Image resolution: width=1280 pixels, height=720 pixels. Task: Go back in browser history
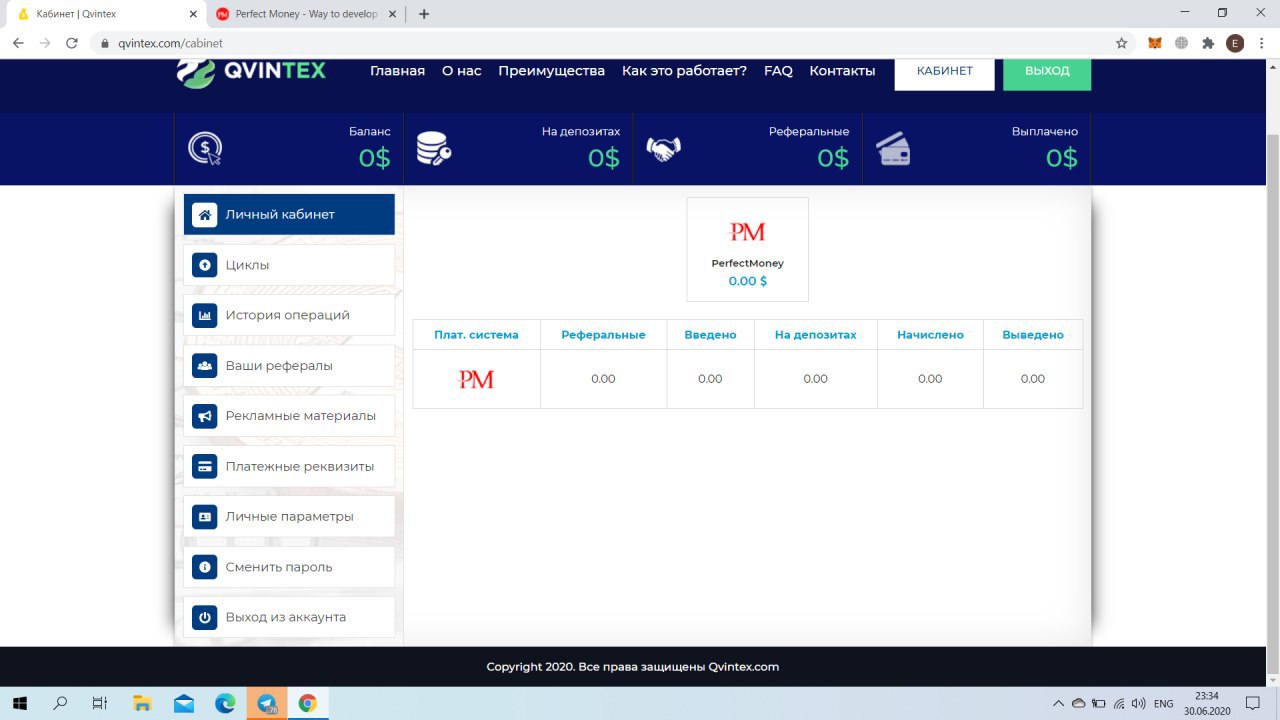[18, 43]
